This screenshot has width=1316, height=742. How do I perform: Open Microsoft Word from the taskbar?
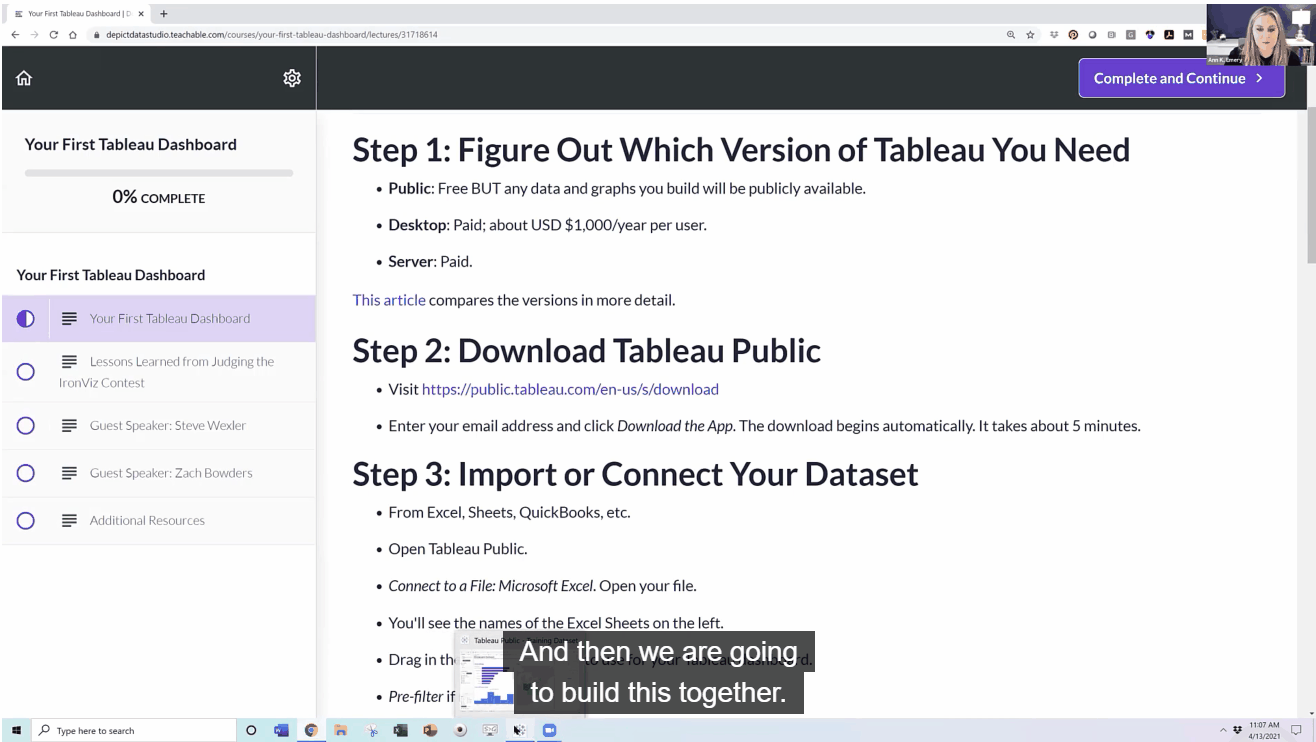click(x=281, y=730)
